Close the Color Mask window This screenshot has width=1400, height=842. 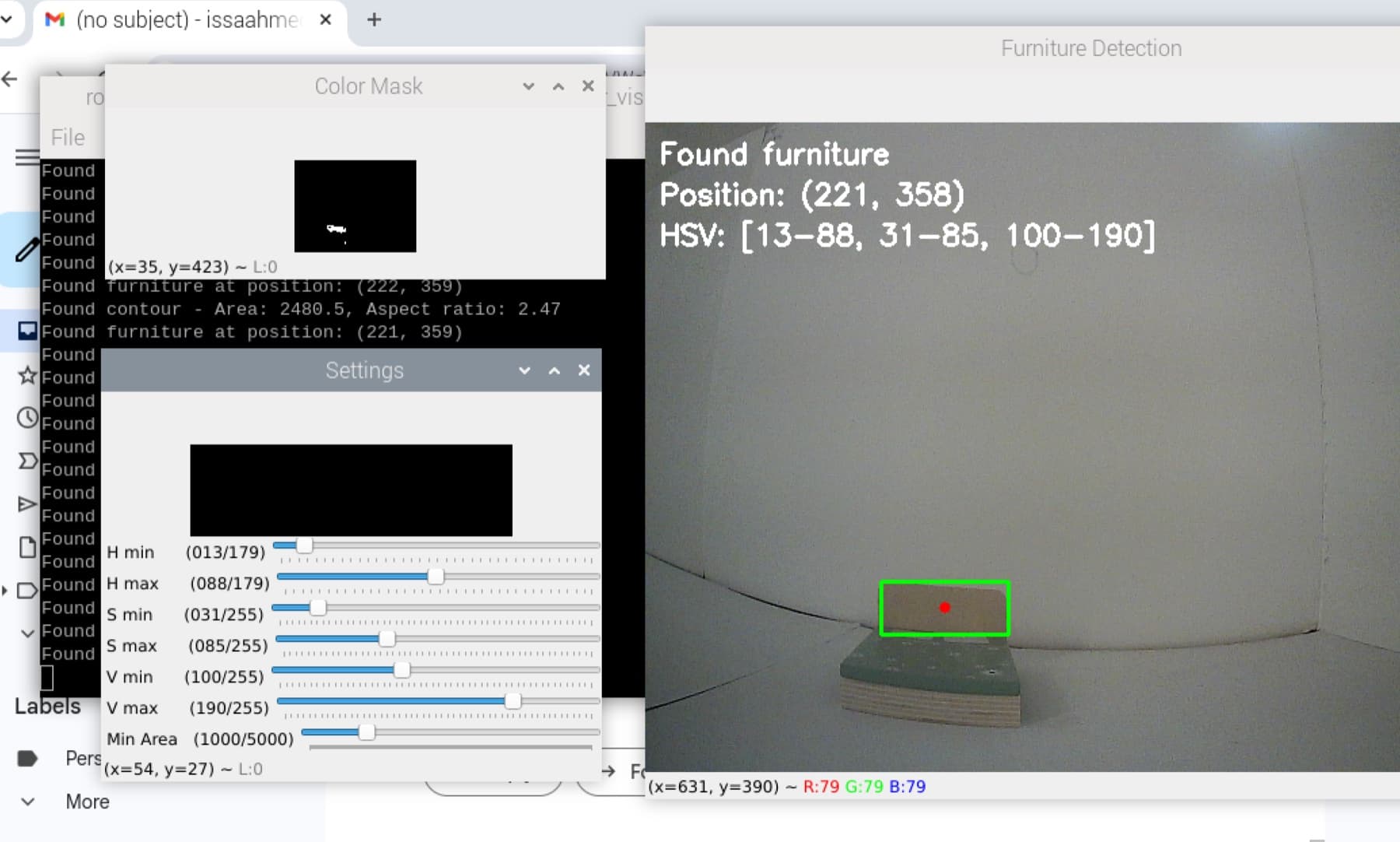click(x=588, y=86)
